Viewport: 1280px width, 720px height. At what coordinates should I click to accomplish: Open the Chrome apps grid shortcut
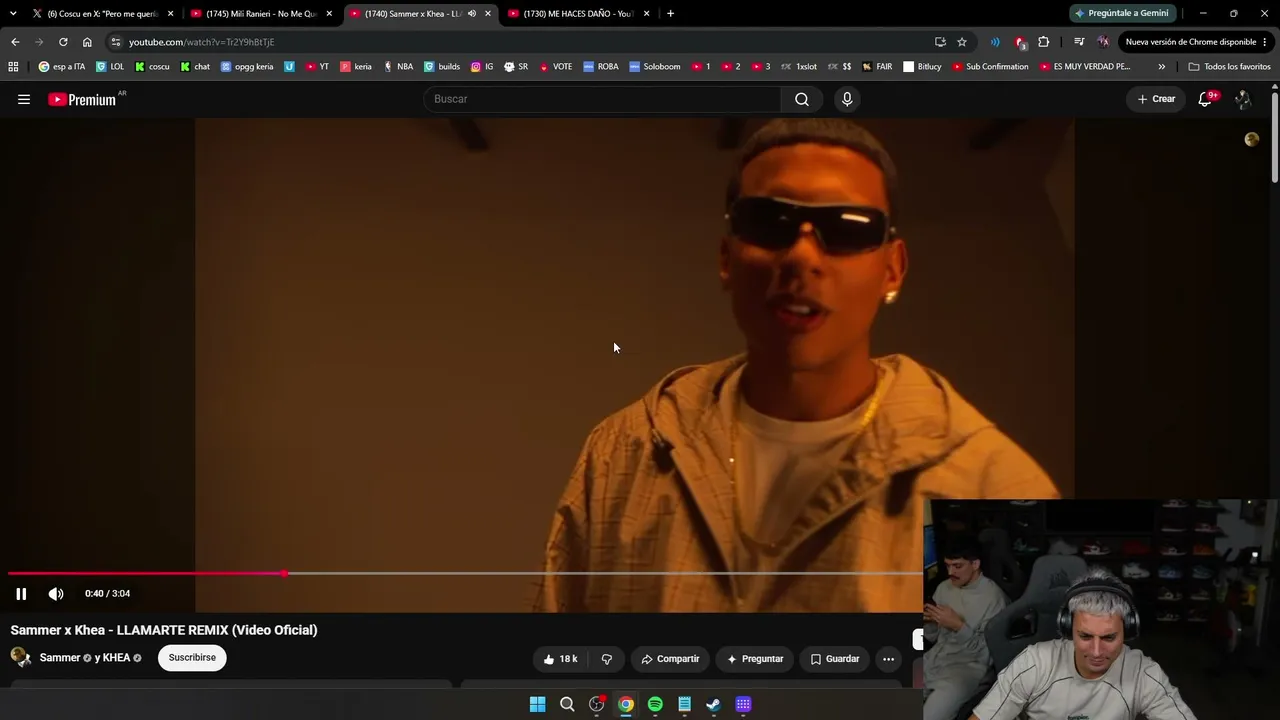click(x=13, y=67)
